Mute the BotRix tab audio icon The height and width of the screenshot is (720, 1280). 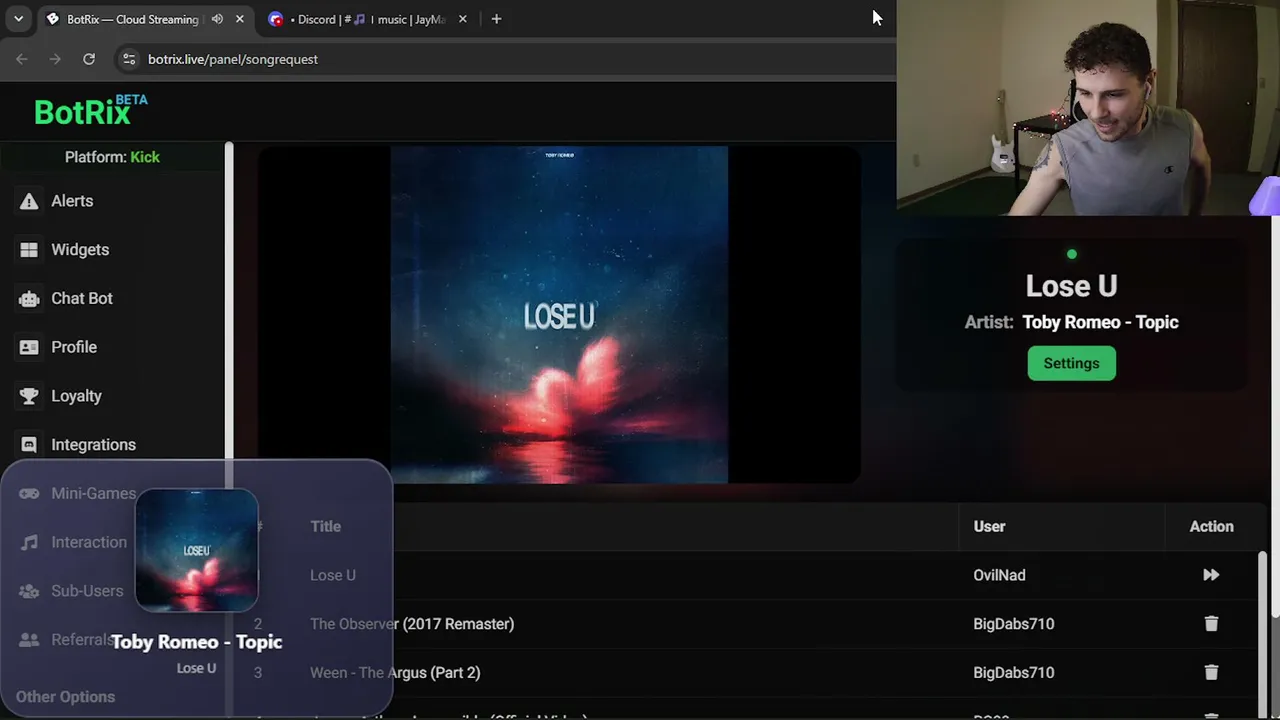click(217, 19)
